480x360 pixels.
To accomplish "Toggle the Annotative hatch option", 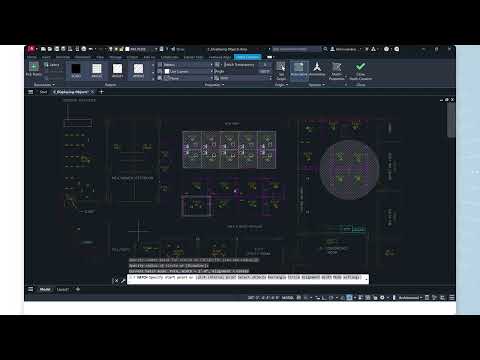I will [x=317, y=69].
